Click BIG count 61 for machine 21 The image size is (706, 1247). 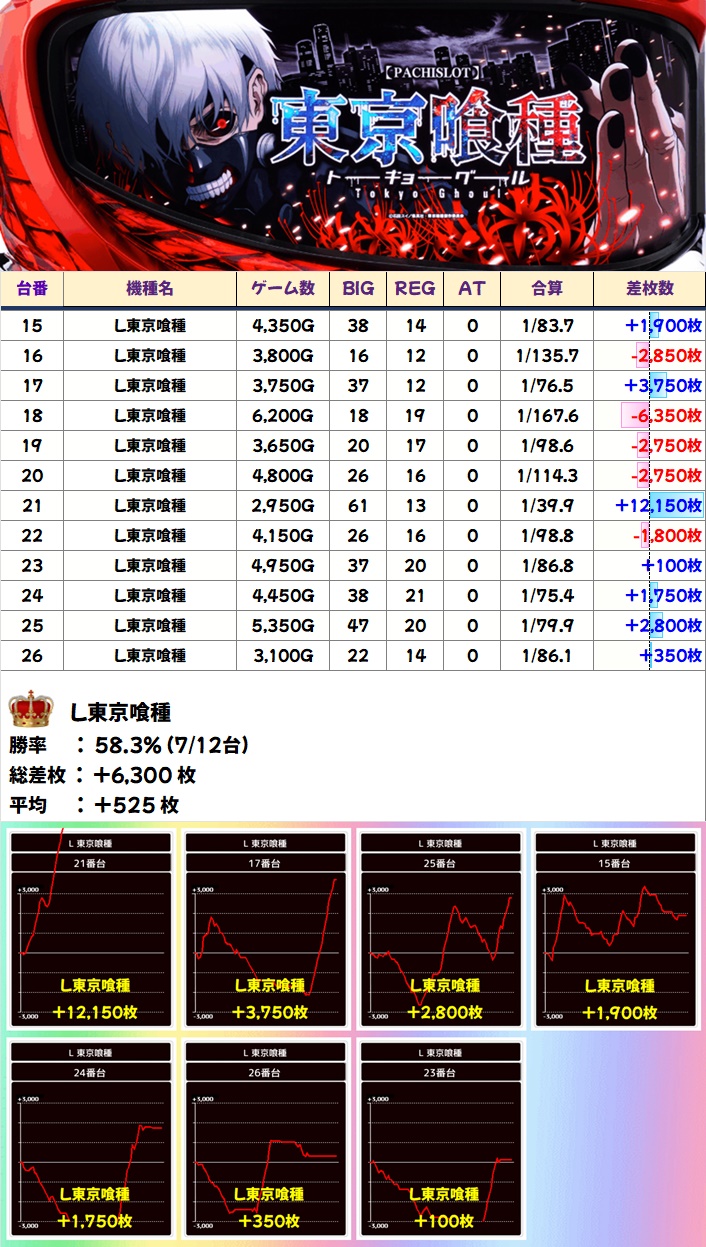pos(358,506)
